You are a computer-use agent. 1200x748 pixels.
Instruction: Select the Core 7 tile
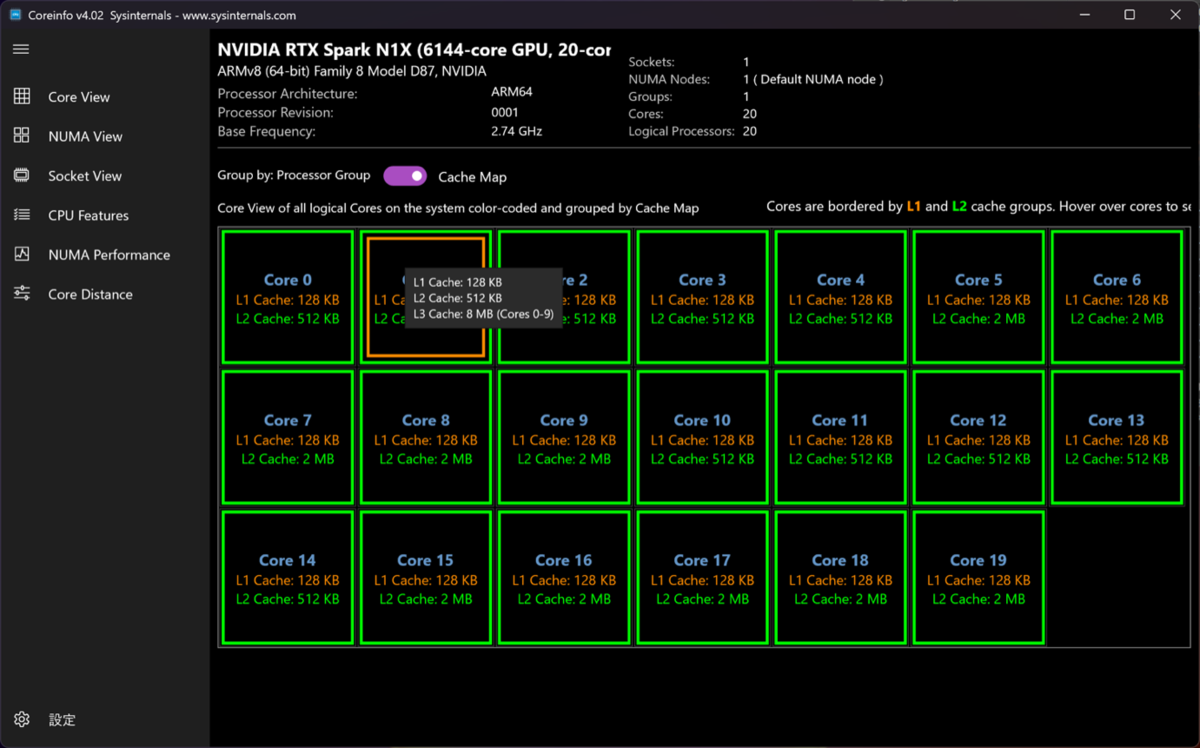pyautogui.click(x=288, y=437)
